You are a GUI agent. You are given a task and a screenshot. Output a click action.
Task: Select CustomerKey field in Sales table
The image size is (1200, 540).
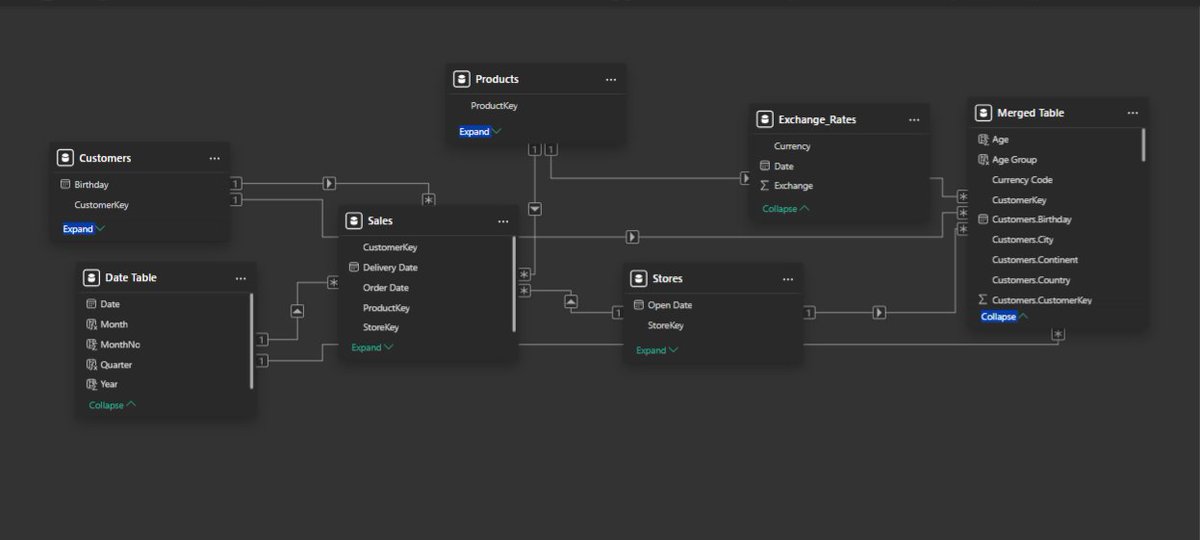(390, 247)
